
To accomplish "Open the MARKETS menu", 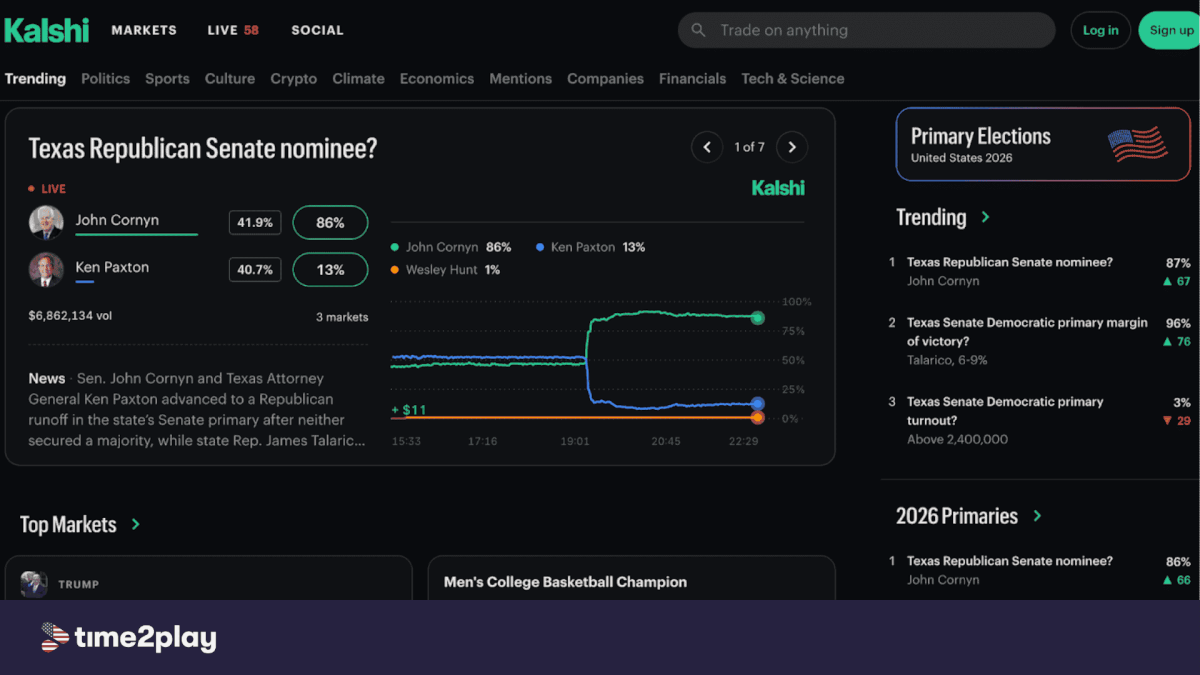I will tap(144, 30).
